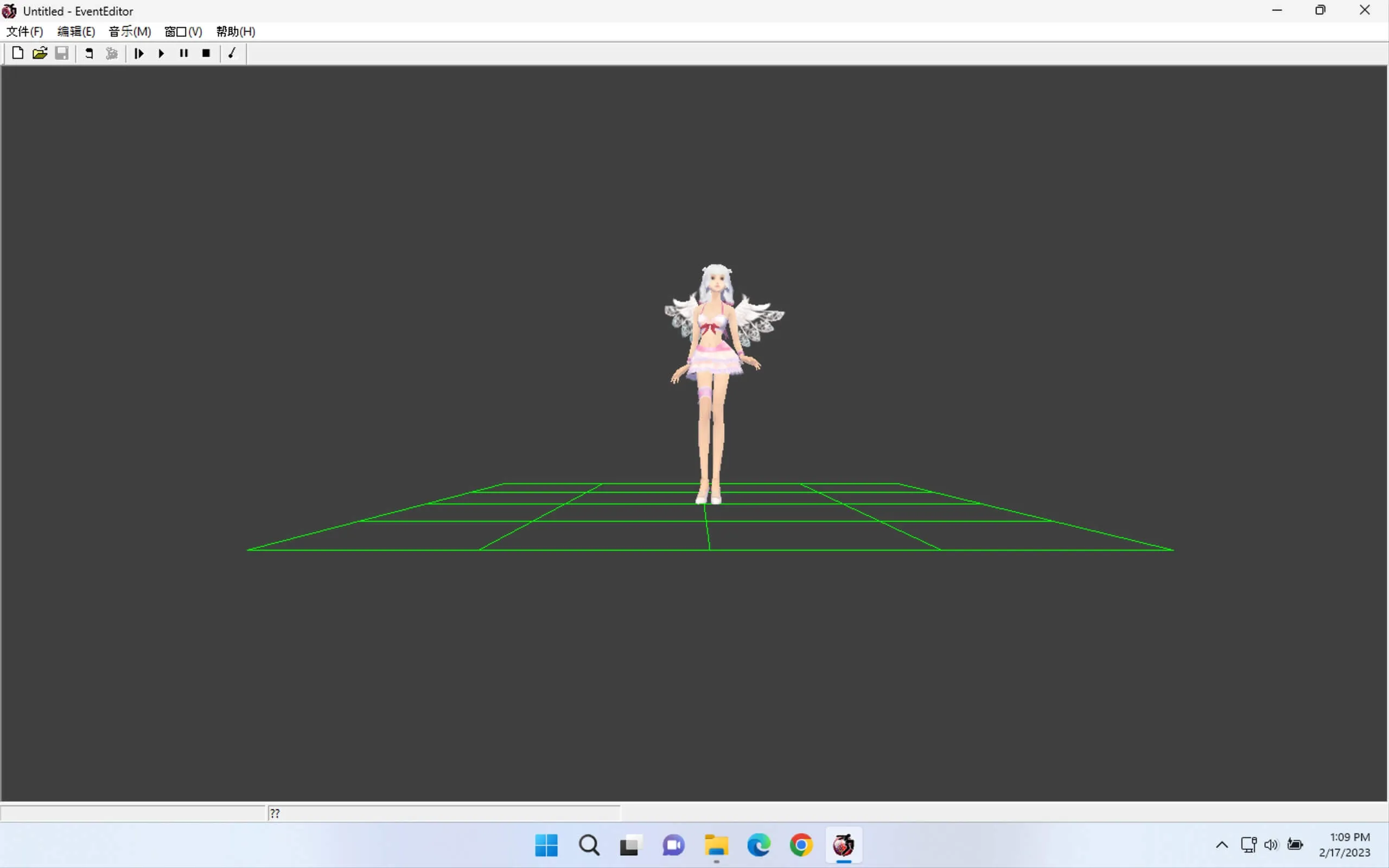Open the 帮助(H) menu
Image resolution: width=1389 pixels, height=868 pixels.
[x=235, y=31]
